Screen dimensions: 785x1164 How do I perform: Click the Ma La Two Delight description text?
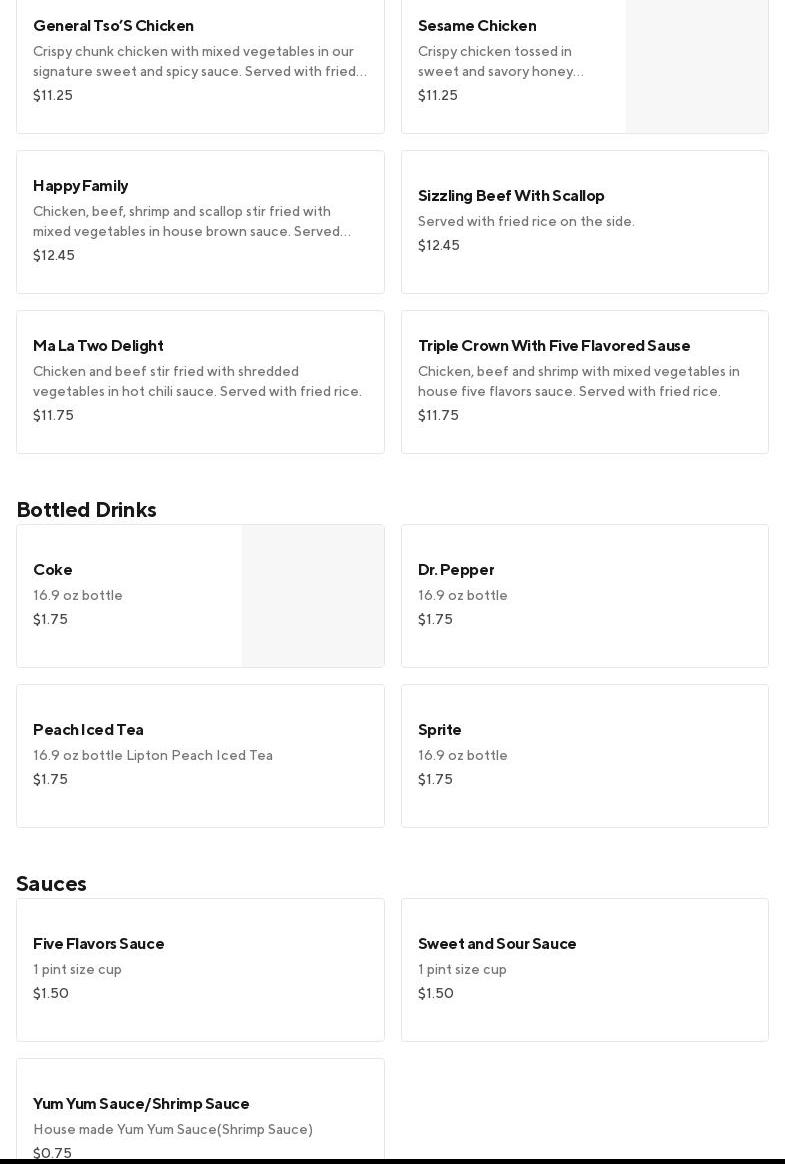pos(197,382)
